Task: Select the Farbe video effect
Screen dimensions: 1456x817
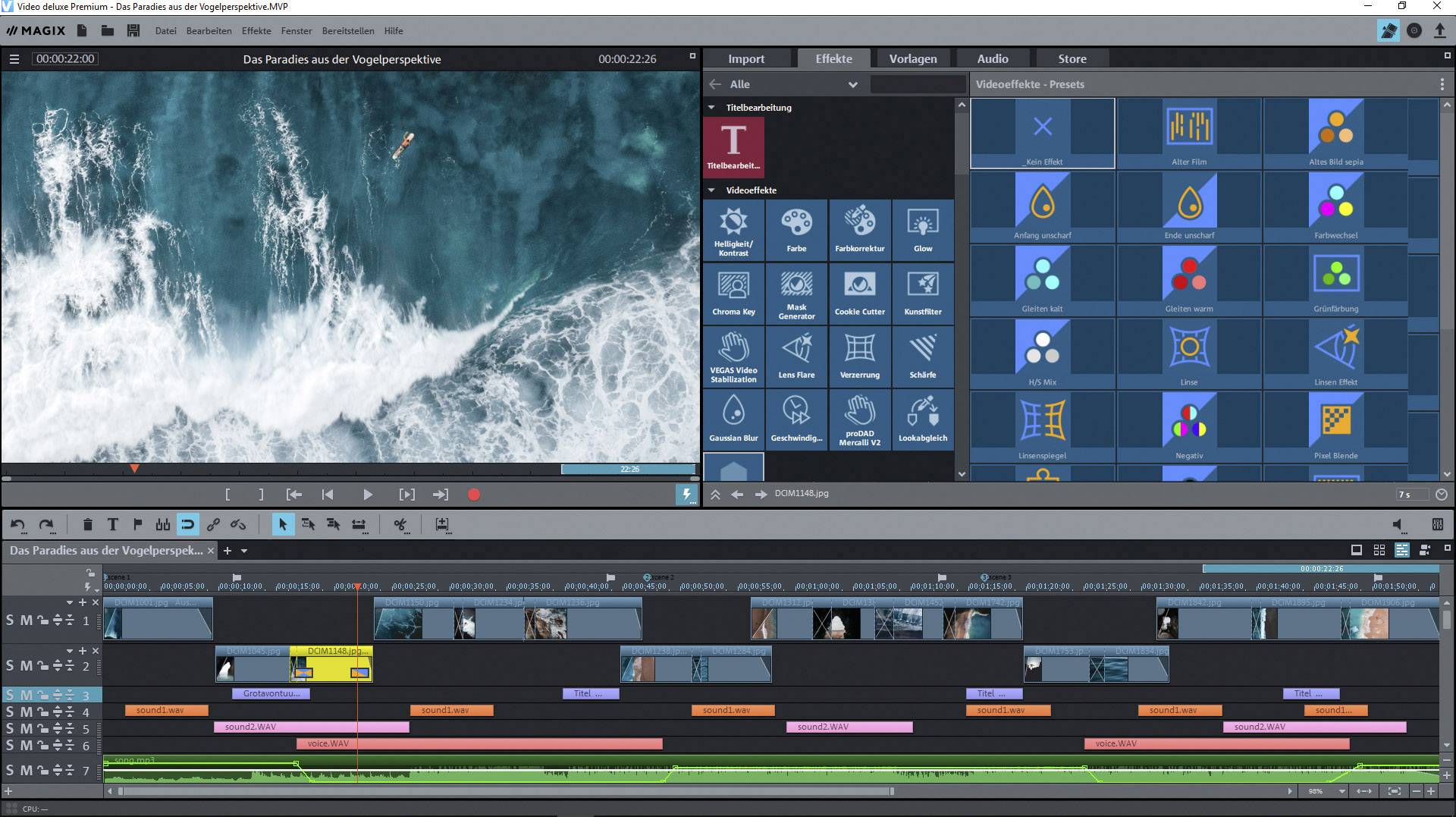Action: point(796,231)
